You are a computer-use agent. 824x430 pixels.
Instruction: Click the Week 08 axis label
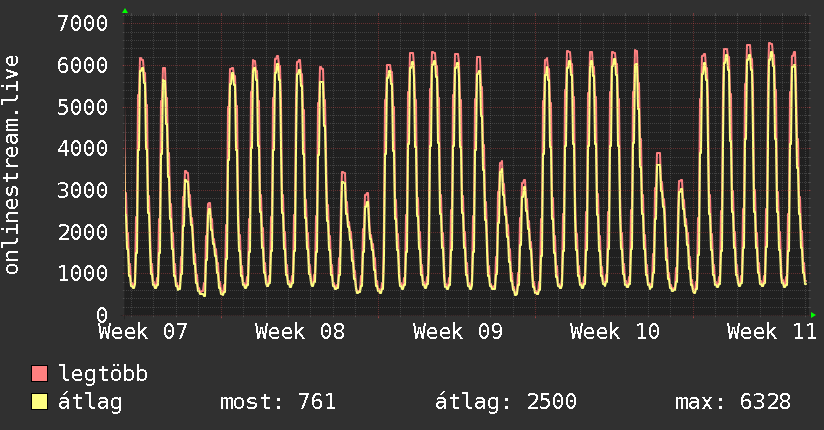click(x=300, y=332)
